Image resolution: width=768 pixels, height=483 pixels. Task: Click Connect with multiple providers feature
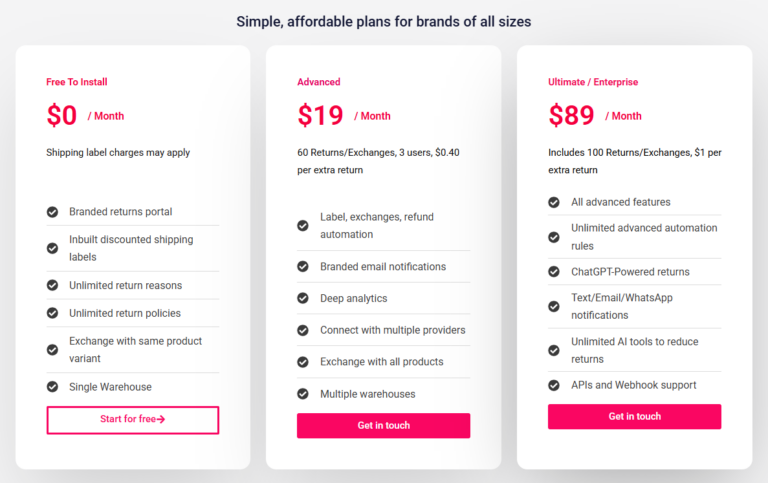click(x=392, y=330)
